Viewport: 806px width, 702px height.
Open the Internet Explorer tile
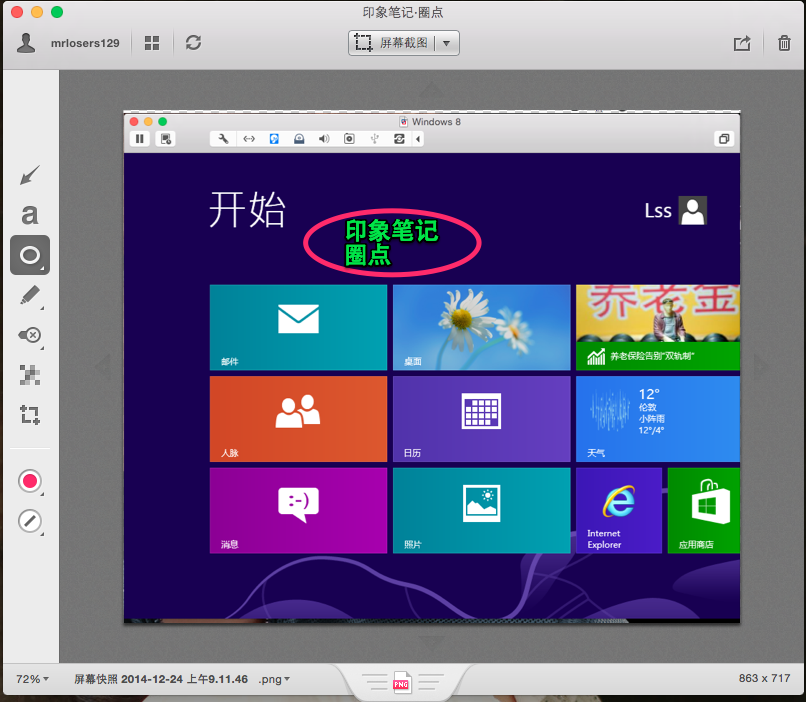coord(619,510)
